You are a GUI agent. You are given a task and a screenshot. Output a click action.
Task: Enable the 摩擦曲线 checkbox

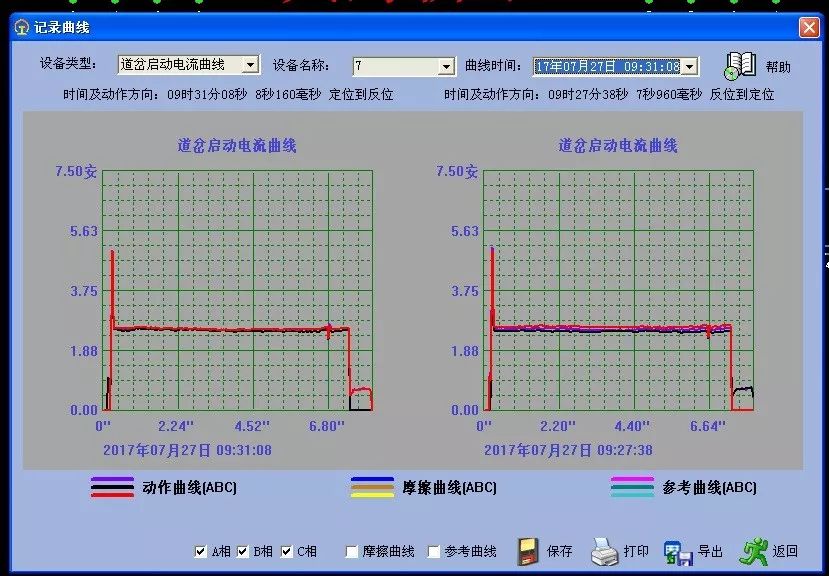(351, 552)
